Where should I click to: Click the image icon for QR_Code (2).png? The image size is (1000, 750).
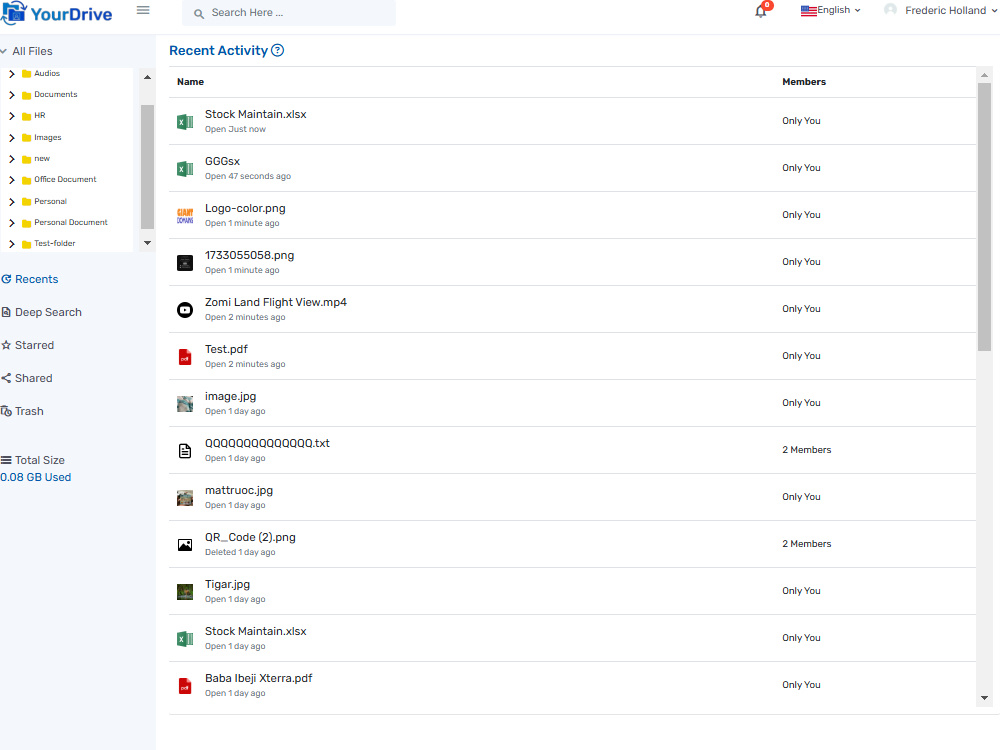(185, 545)
